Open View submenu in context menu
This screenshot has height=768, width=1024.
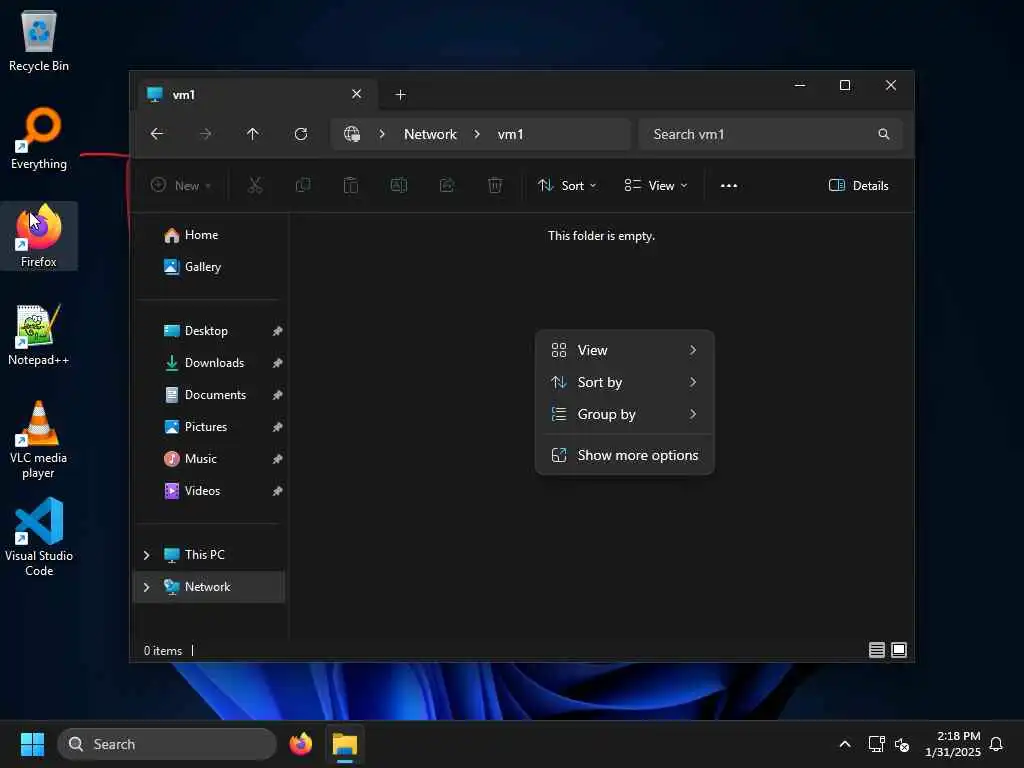624,350
